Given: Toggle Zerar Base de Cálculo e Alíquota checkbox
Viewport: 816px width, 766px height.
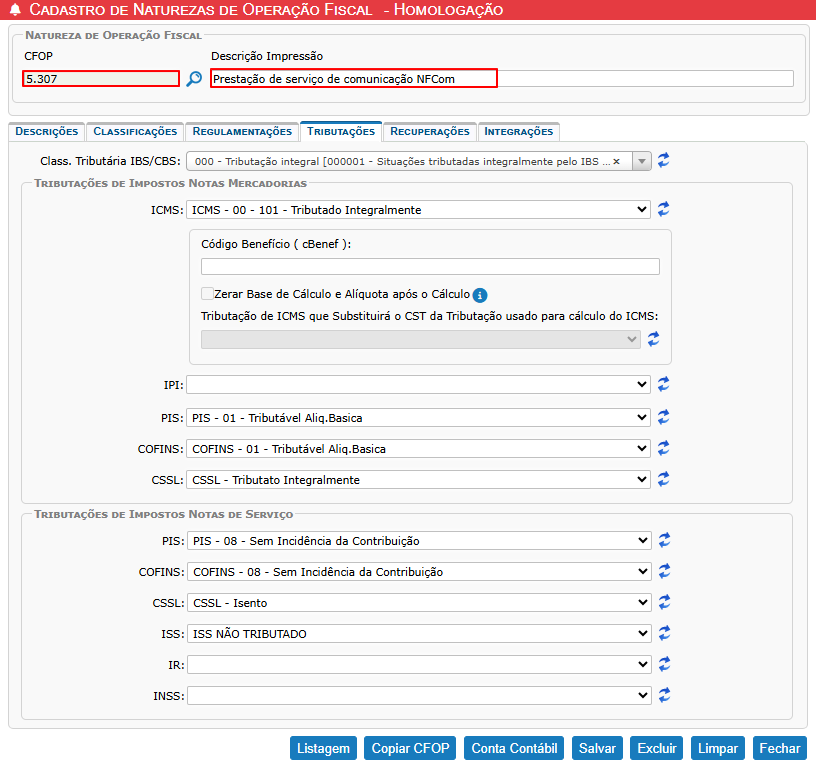Looking at the screenshot, I should (207, 294).
